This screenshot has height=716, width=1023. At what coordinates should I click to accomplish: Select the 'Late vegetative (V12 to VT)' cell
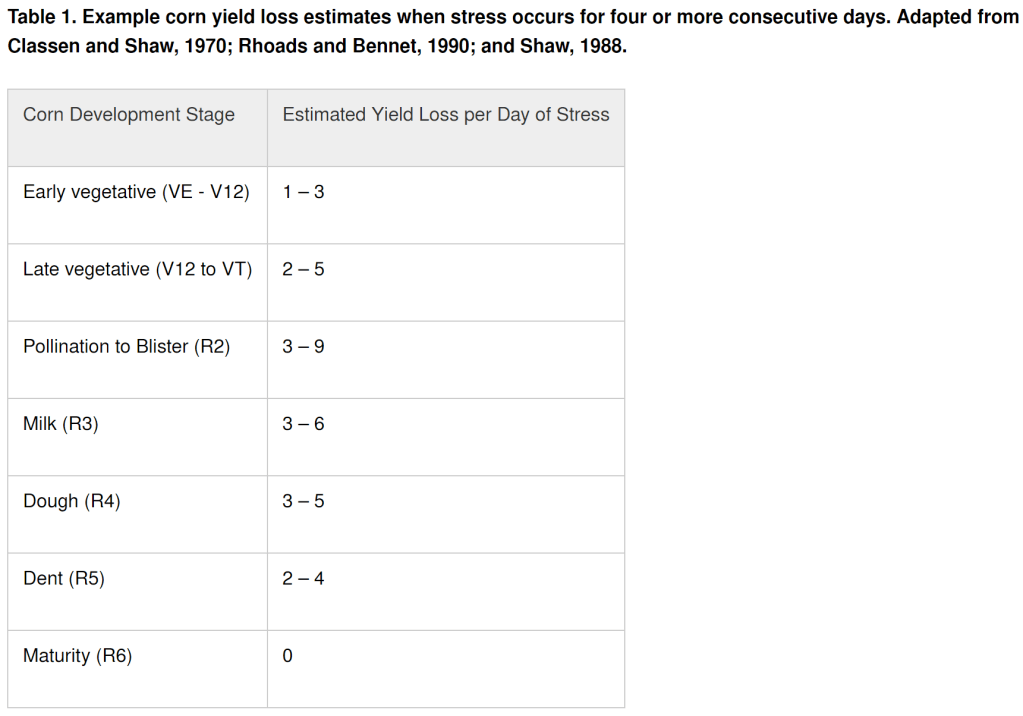[137, 269]
